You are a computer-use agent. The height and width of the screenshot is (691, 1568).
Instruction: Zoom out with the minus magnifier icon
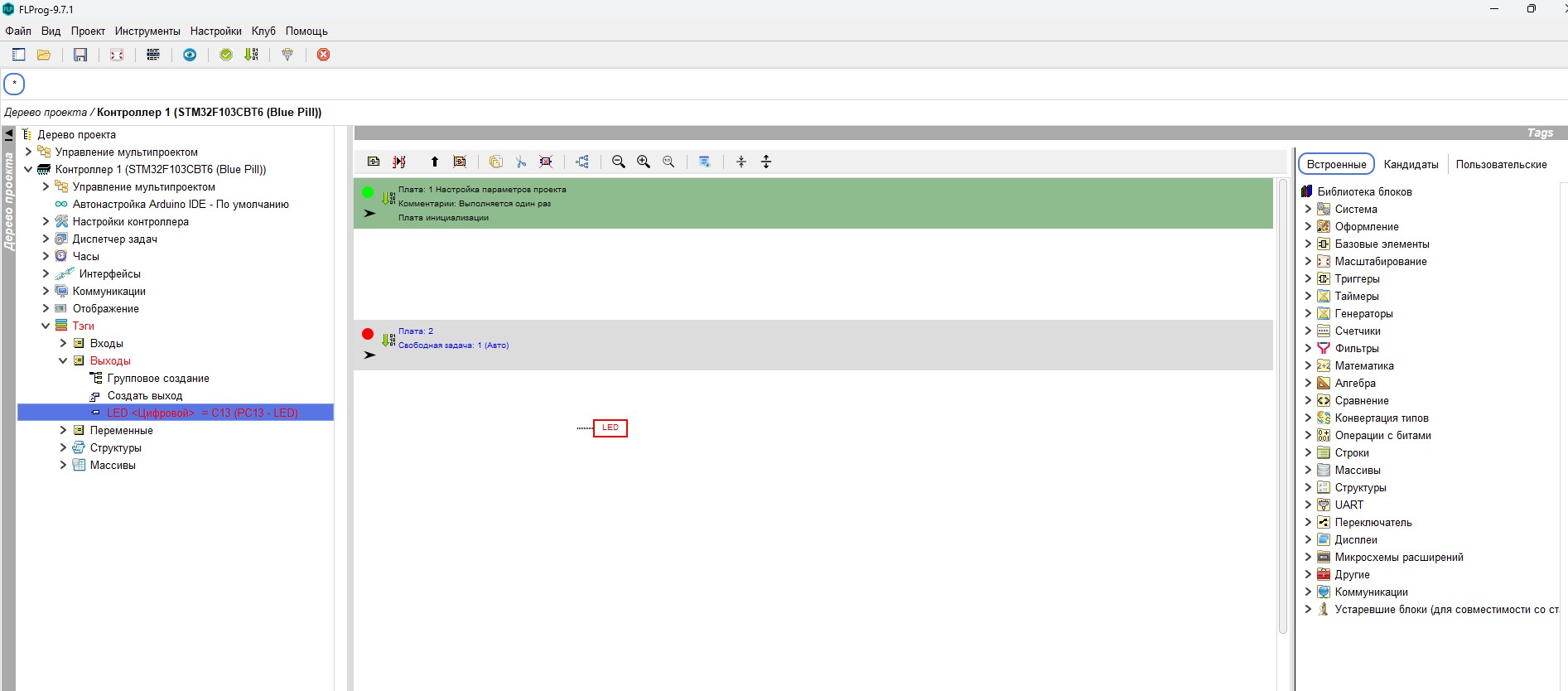tap(619, 162)
